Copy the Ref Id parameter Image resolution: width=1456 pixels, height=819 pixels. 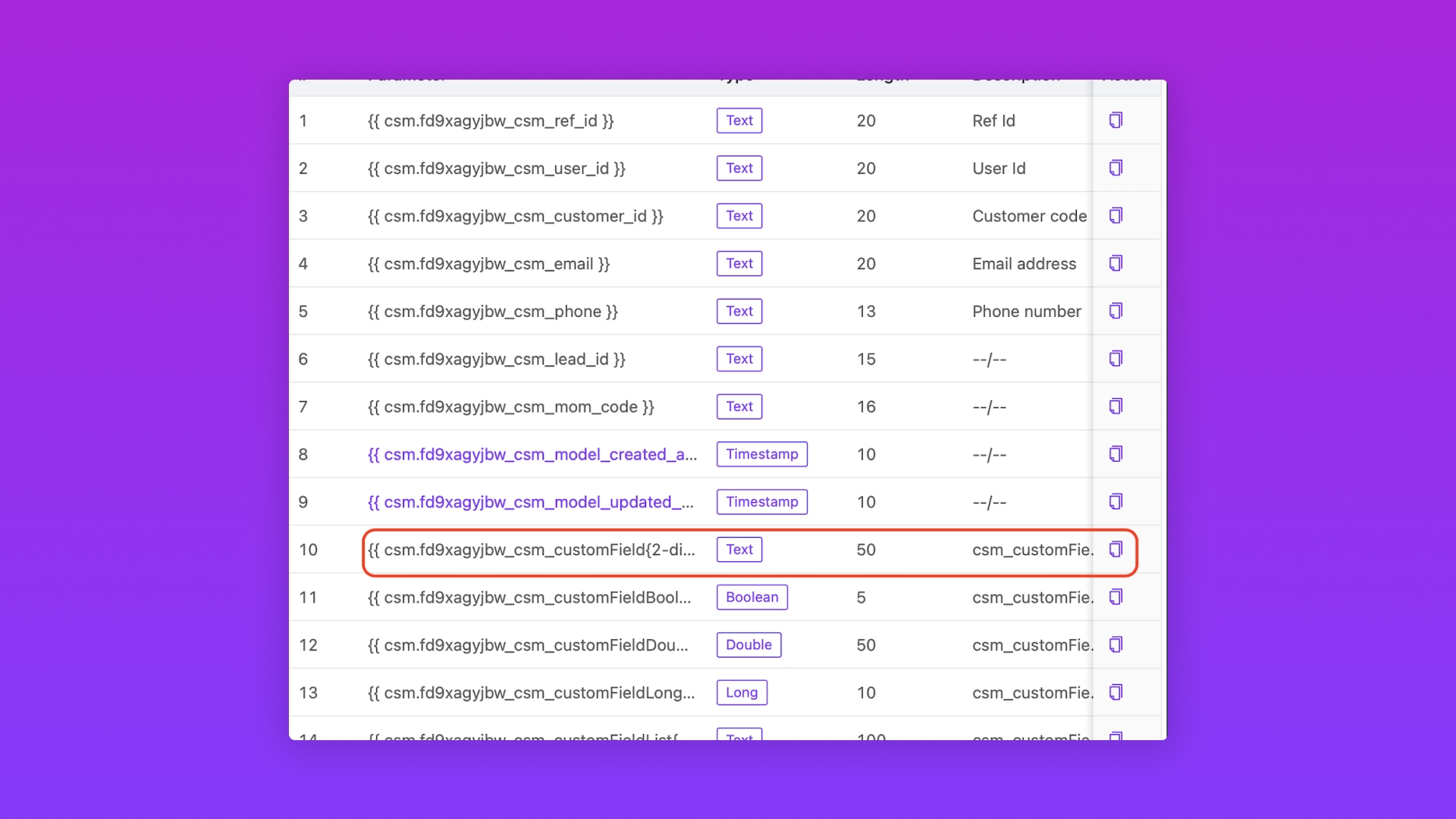point(1116,121)
